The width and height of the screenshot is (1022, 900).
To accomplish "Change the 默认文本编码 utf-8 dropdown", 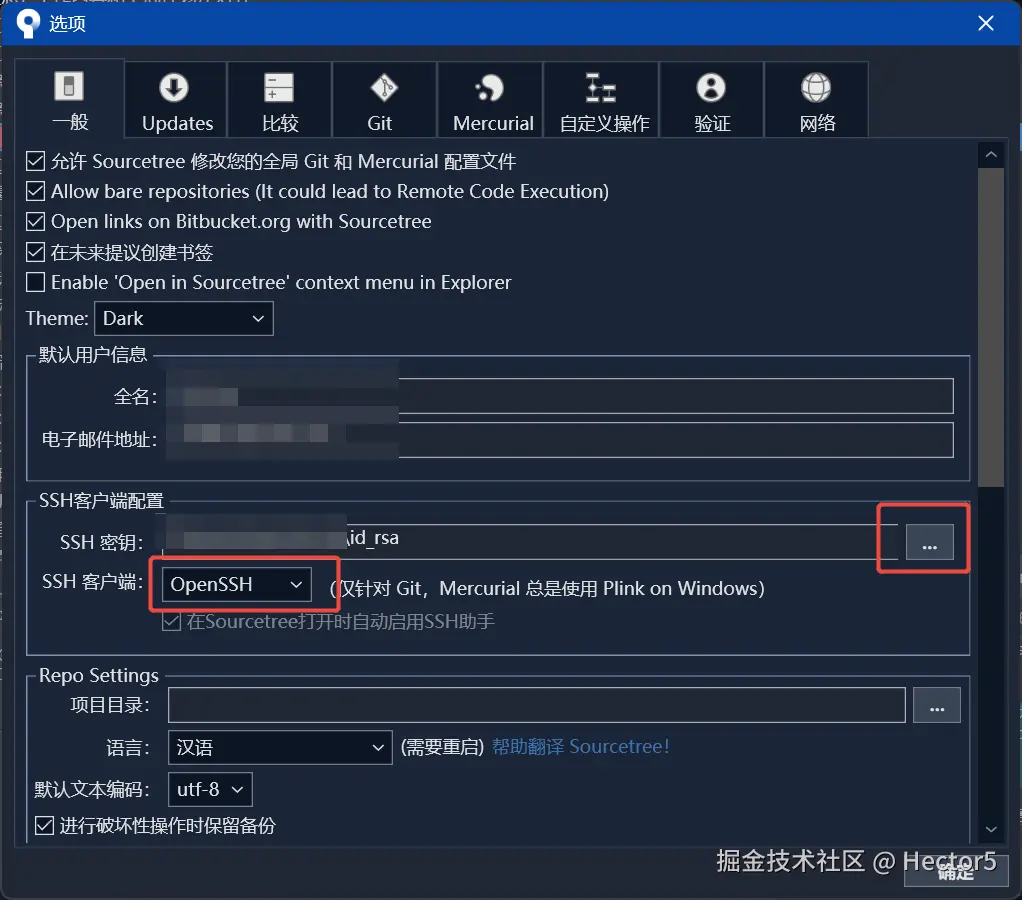I will click(209, 789).
